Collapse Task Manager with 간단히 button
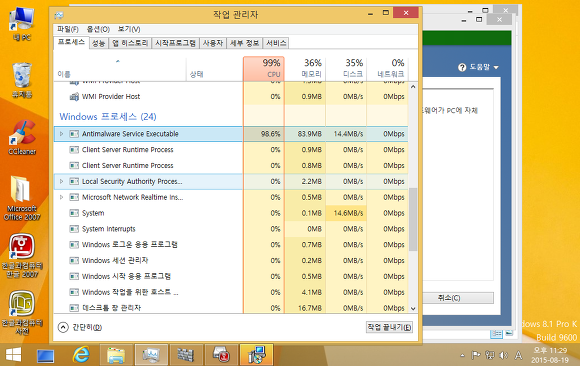 pos(80,327)
